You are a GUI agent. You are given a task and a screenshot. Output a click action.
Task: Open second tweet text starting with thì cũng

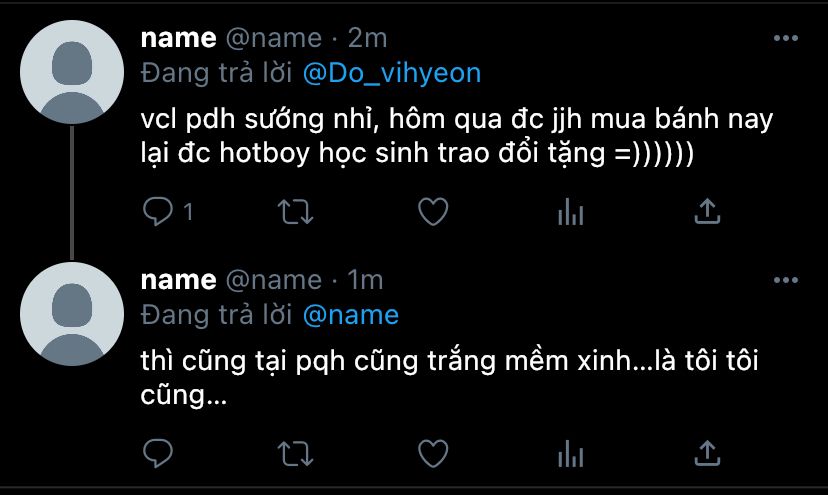click(x=449, y=378)
